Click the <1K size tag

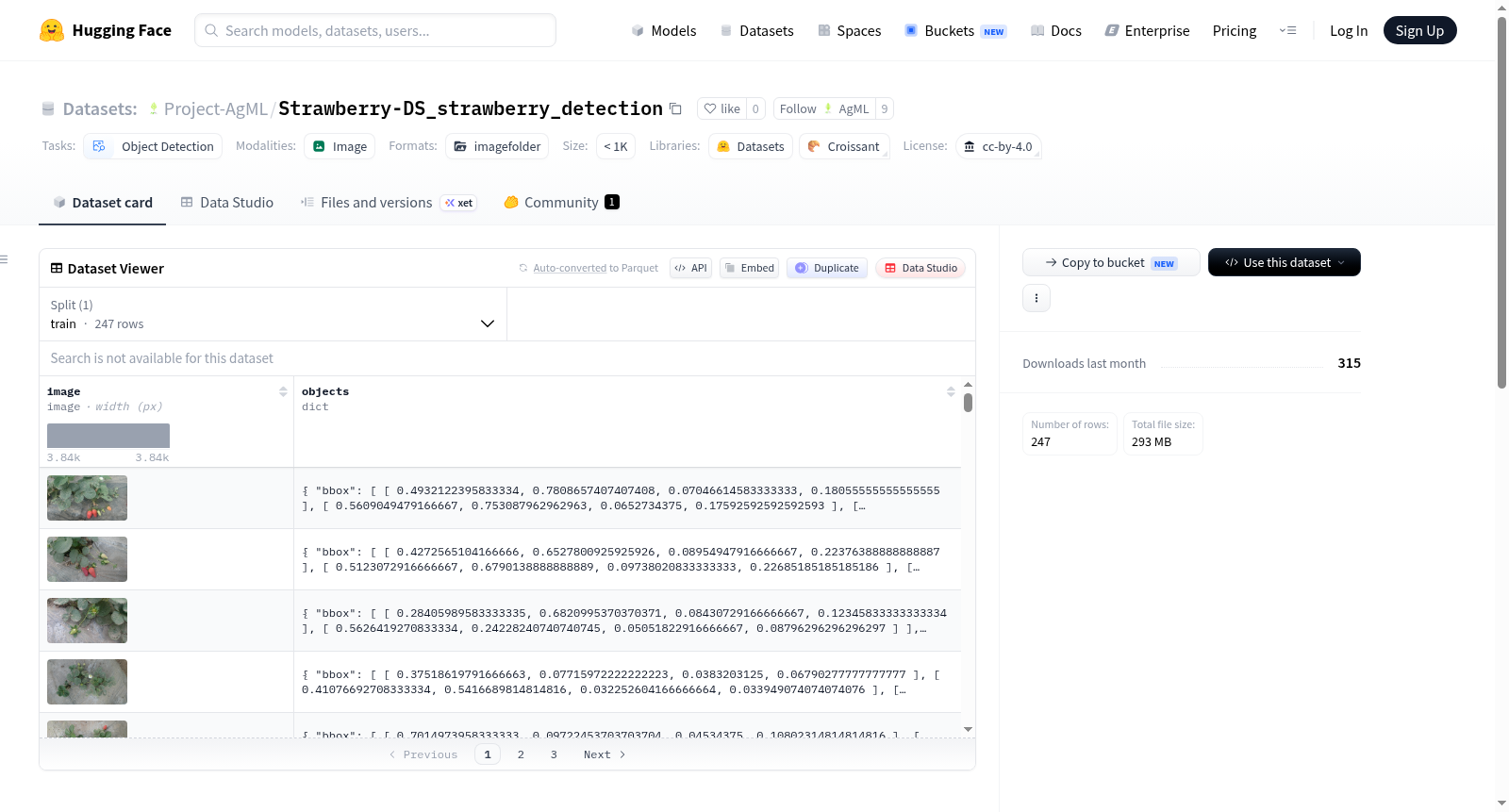(616, 146)
